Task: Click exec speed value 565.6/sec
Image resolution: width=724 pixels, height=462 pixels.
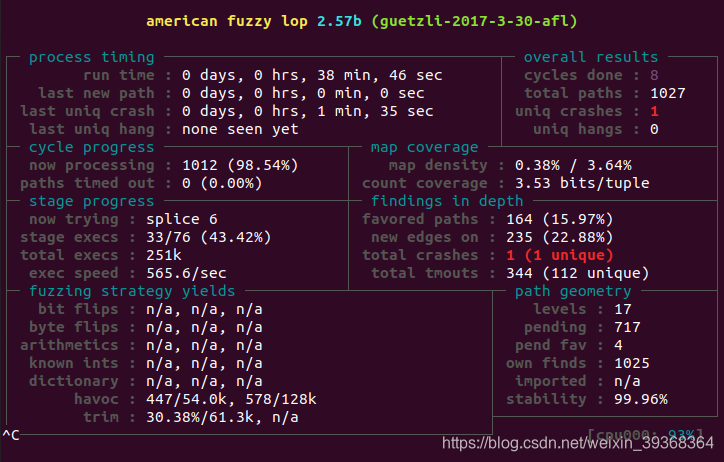Action: pyautogui.click(x=186, y=273)
